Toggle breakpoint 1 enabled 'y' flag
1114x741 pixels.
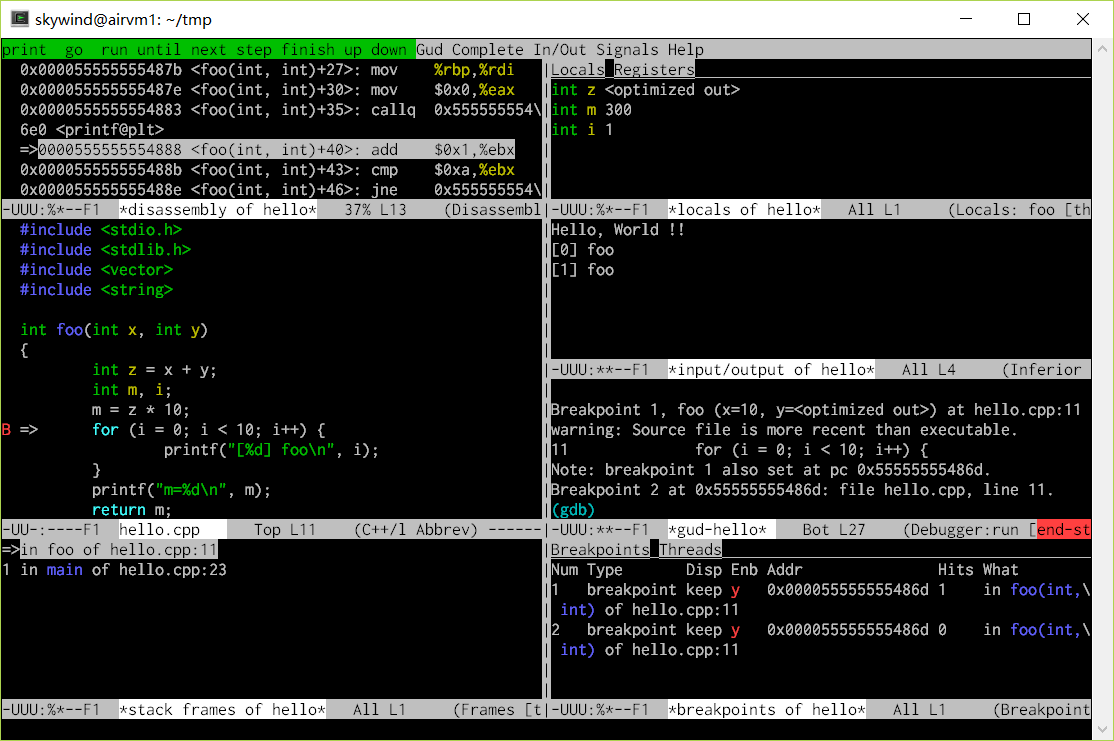(x=735, y=590)
